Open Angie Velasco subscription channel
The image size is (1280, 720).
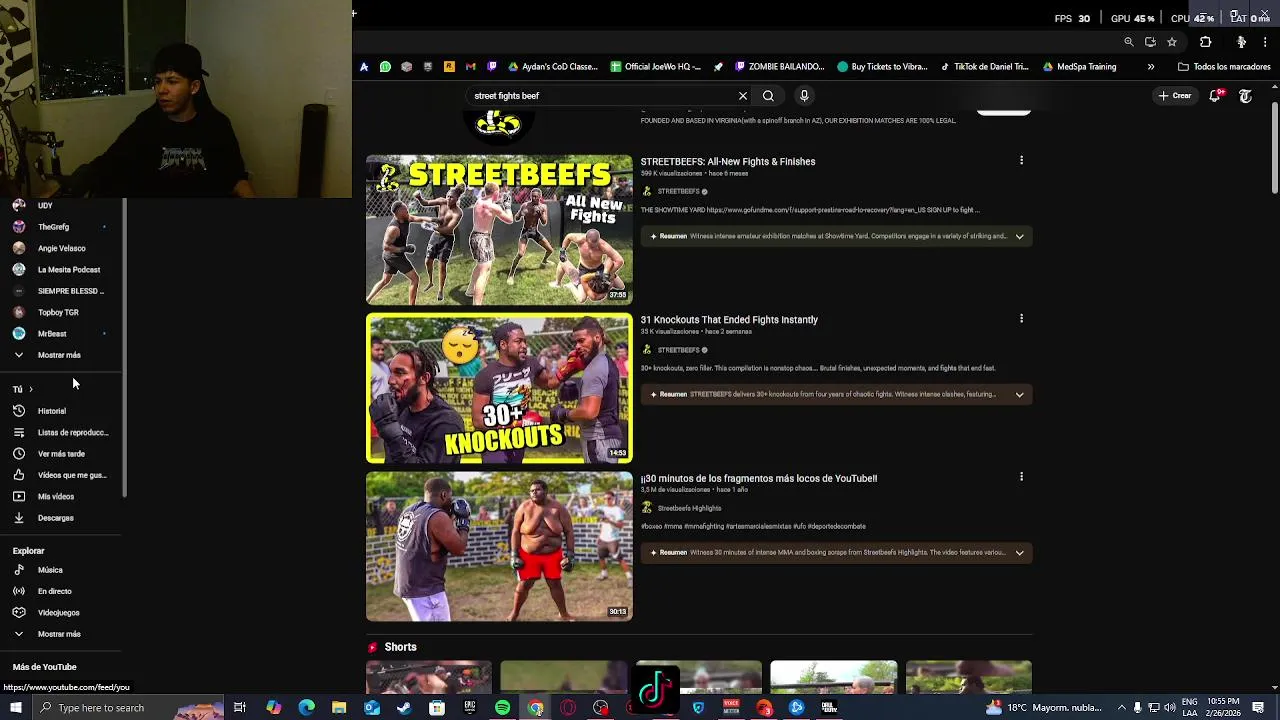60,248
